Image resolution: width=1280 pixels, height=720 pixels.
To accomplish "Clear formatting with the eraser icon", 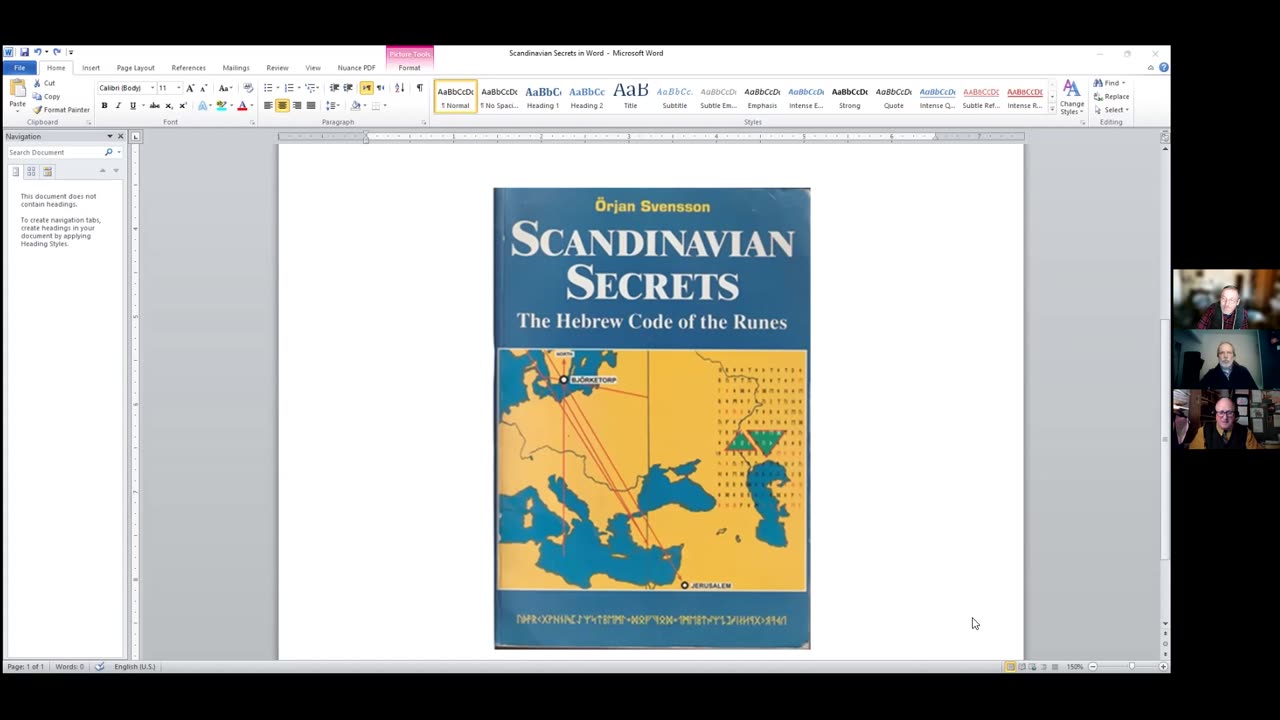I will pos(248,88).
